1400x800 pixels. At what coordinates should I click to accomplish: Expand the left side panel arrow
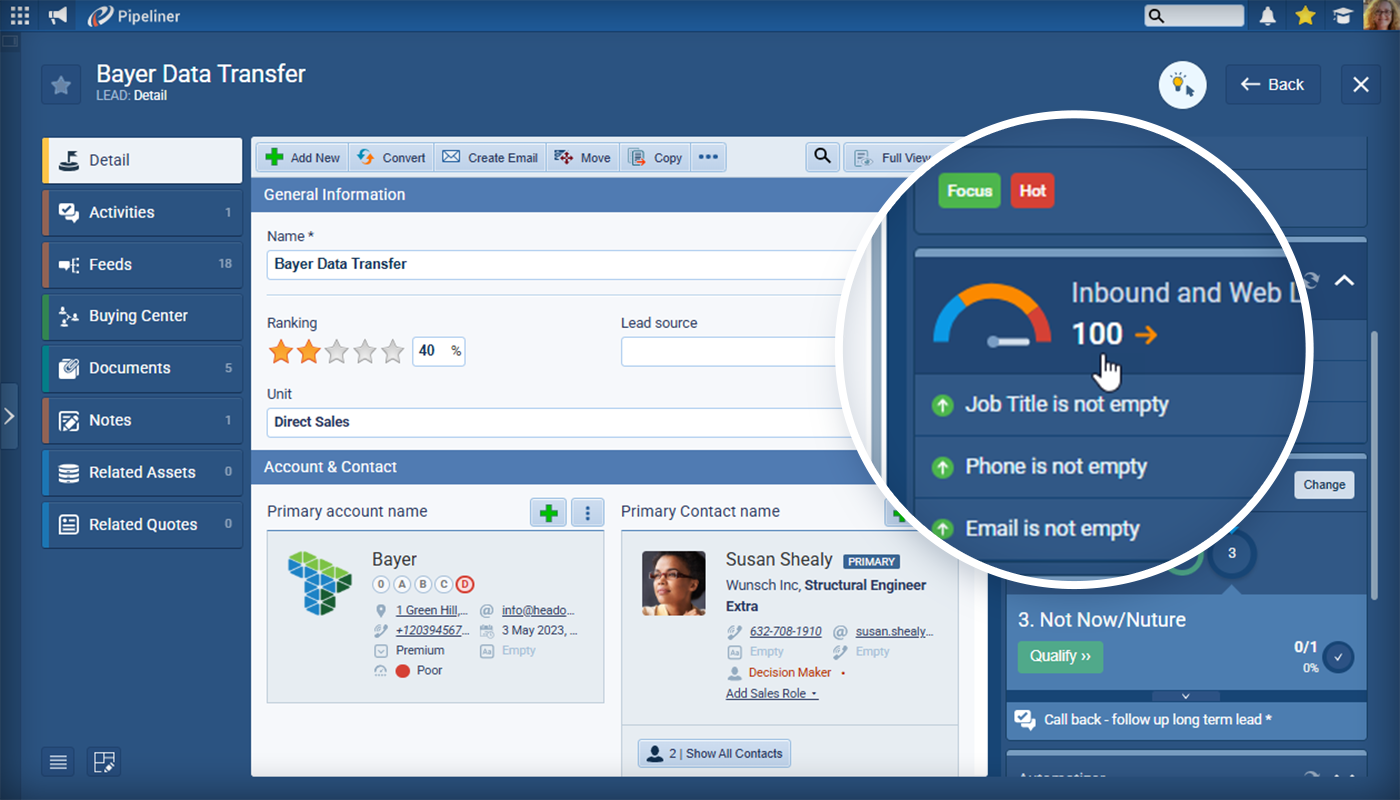click(9, 415)
